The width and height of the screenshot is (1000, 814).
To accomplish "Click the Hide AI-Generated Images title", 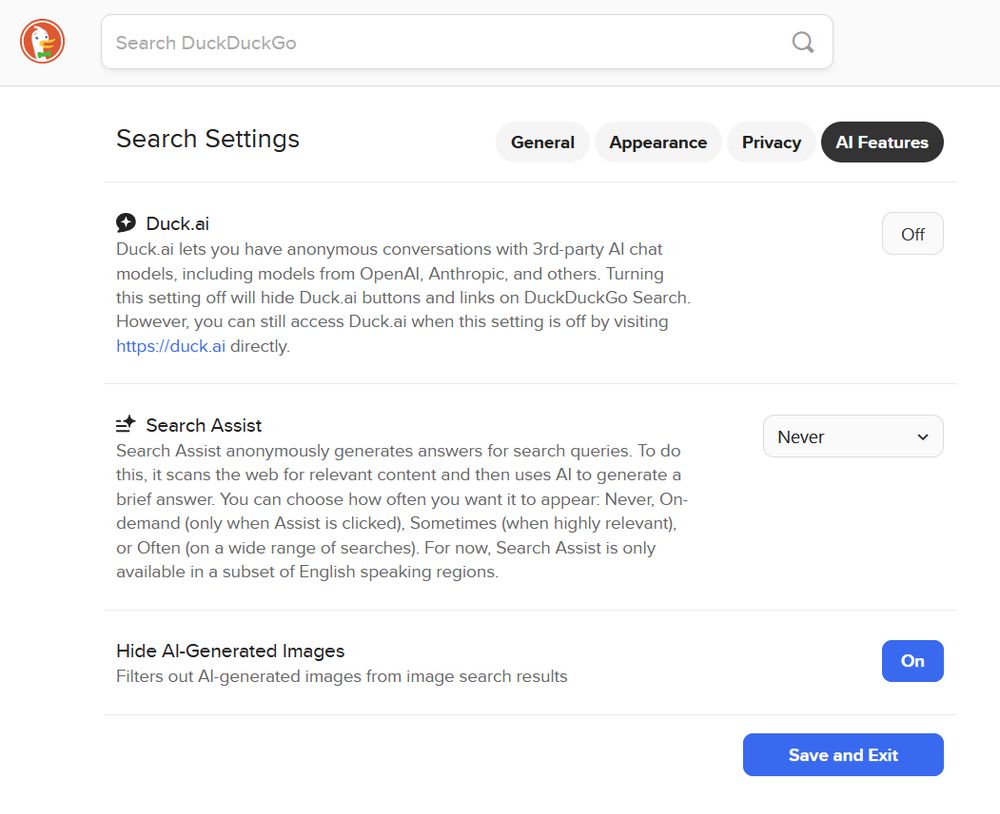I will 230,651.
